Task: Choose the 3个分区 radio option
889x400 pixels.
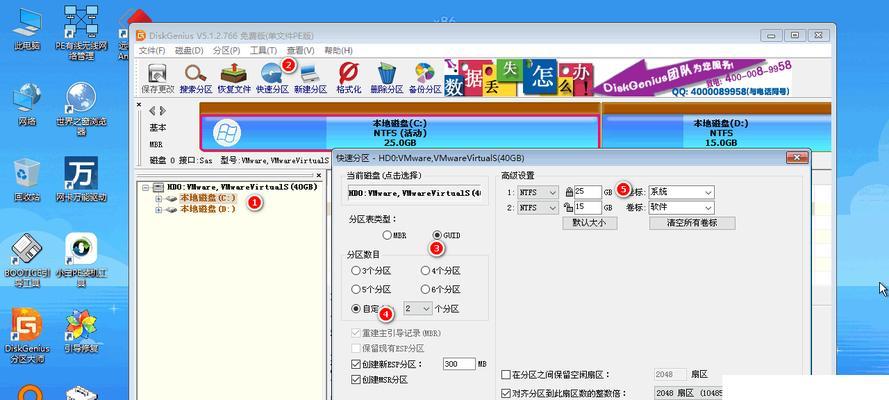Action: [x=355, y=271]
